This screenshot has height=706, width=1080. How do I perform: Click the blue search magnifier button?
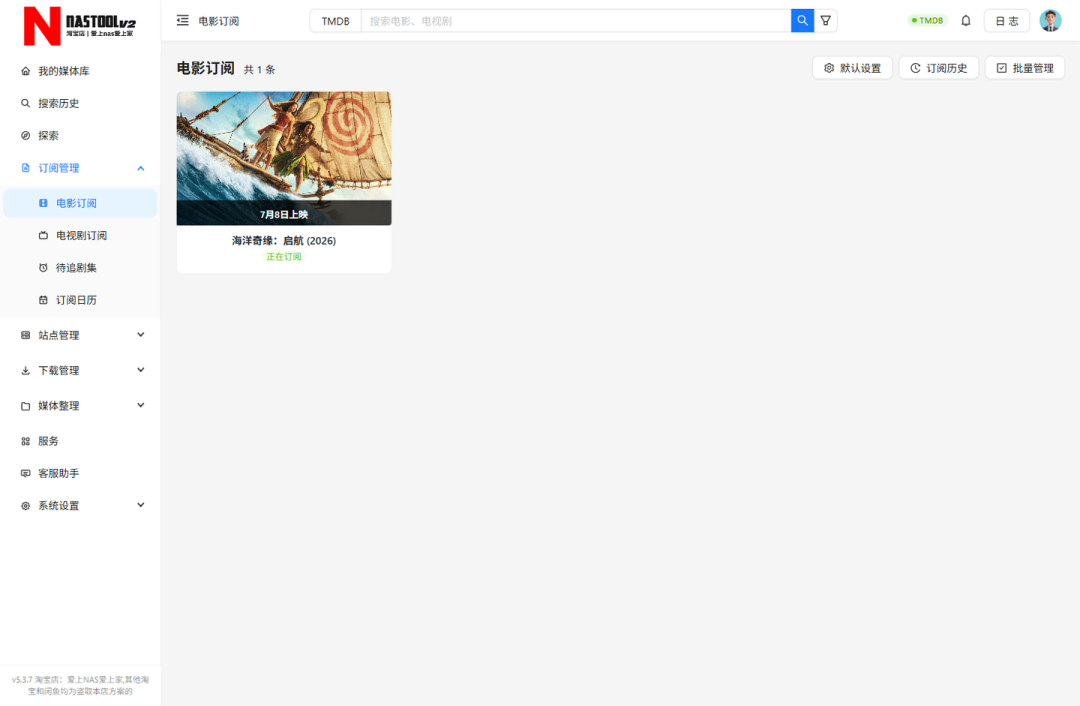click(x=802, y=21)
